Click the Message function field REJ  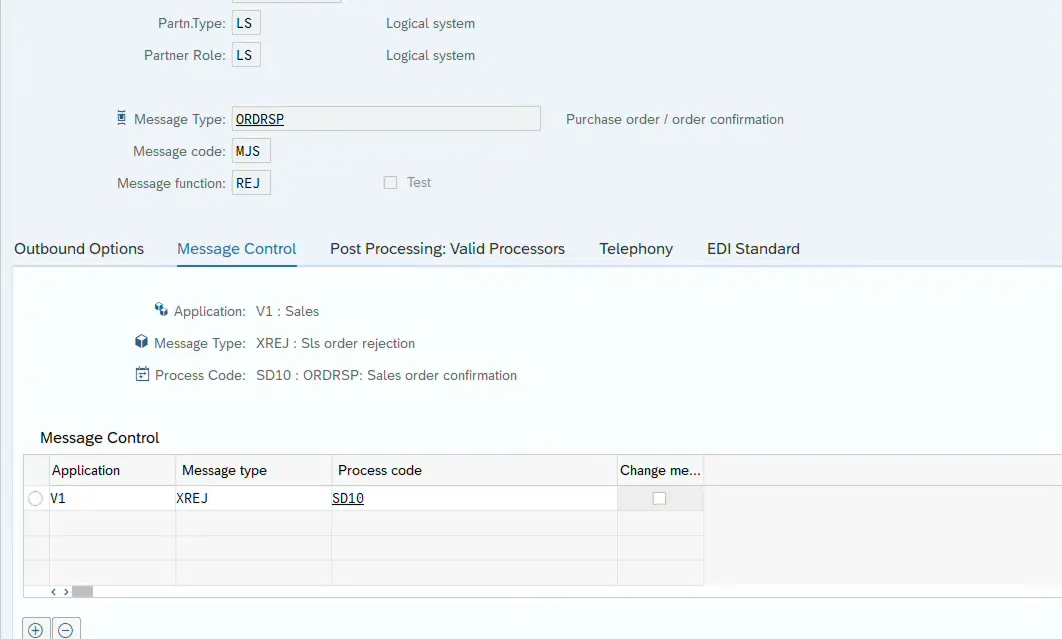[x=251, y=183]
